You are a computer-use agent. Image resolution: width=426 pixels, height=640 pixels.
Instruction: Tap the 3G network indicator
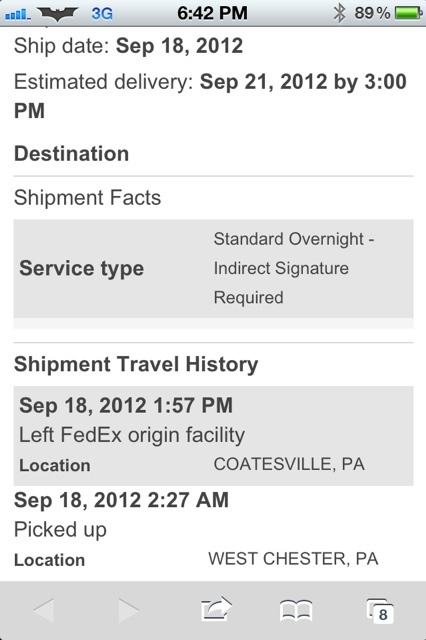[102, 14]
